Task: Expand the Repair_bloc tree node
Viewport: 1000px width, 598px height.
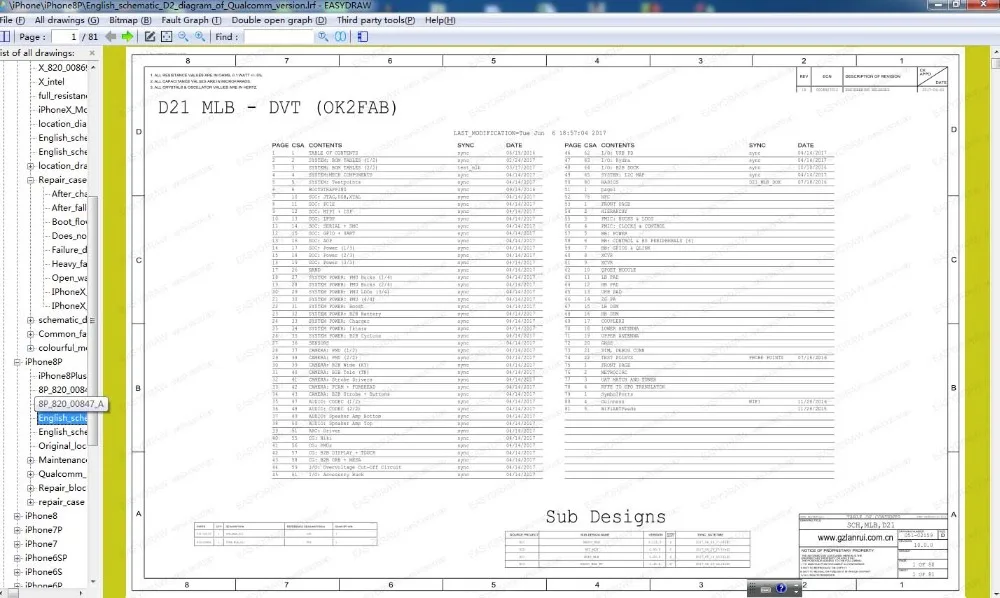Action: coord(30,488)
